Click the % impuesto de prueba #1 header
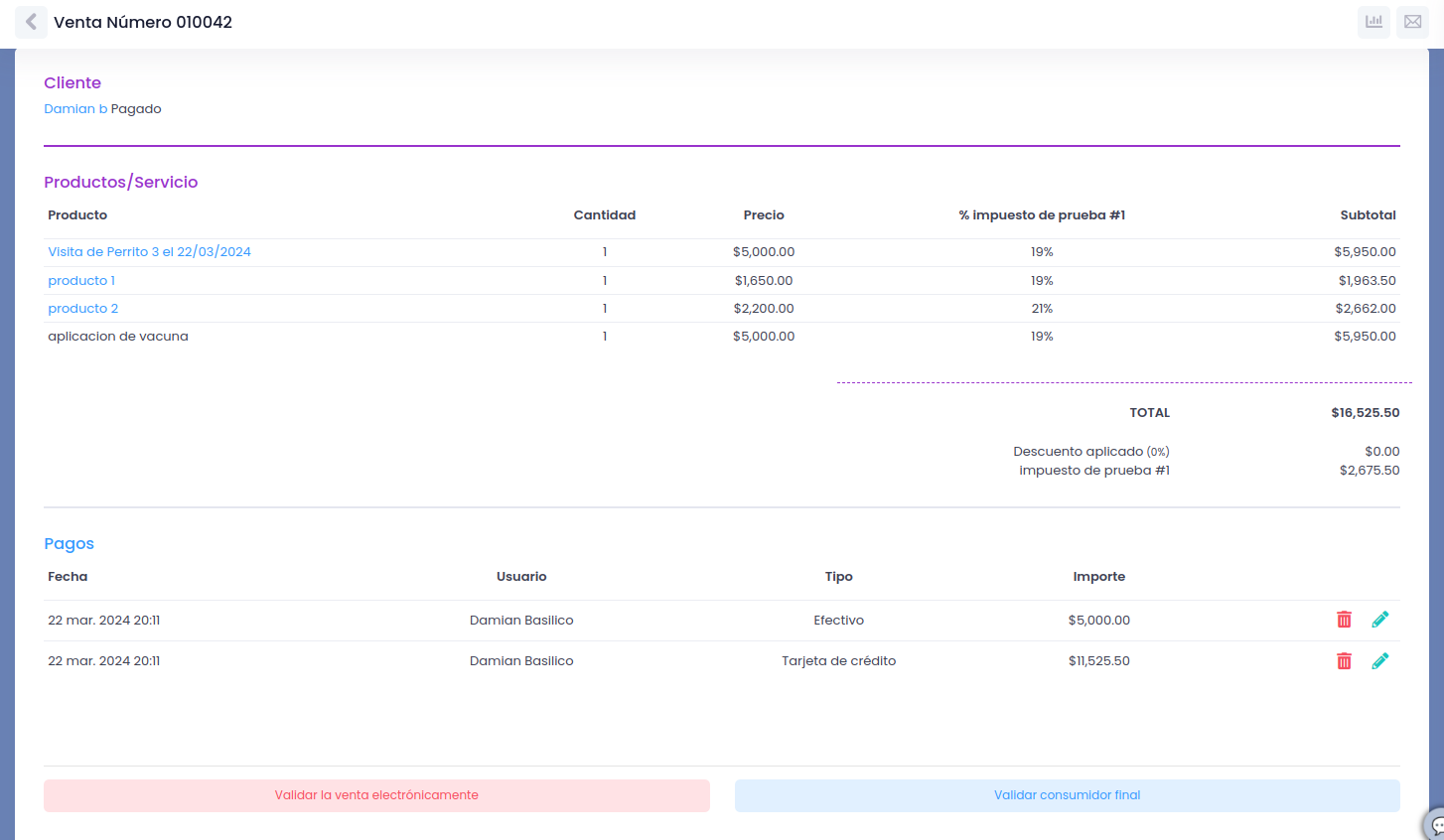Viewport: 1444px width, 840px height. tap(1042, 215)
